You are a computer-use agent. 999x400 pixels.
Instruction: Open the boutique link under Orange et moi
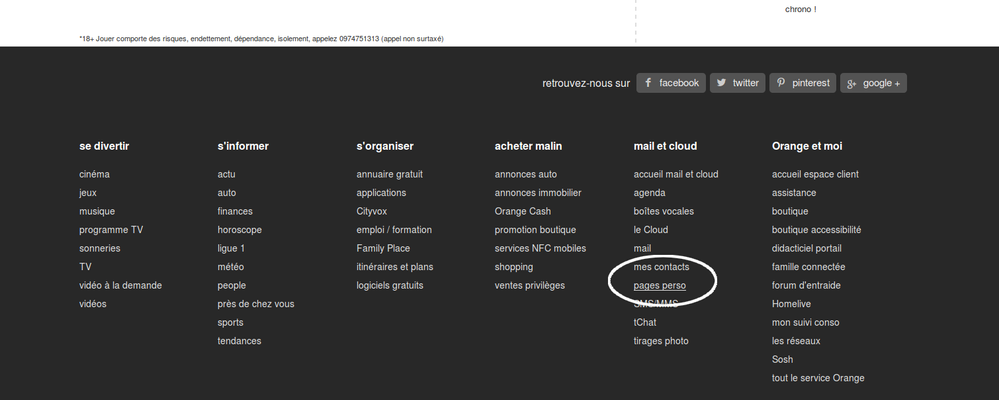[x=790, y=211]
